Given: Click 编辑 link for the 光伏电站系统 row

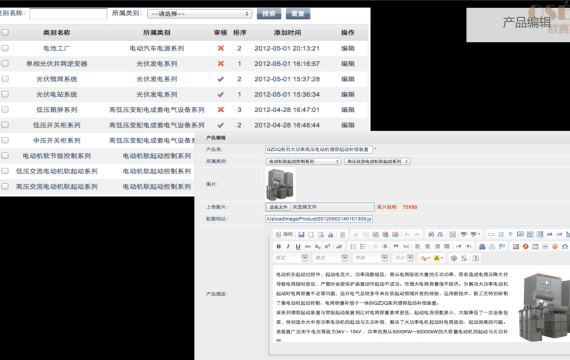Looking at the screenshot, I should tap(348, 94).
